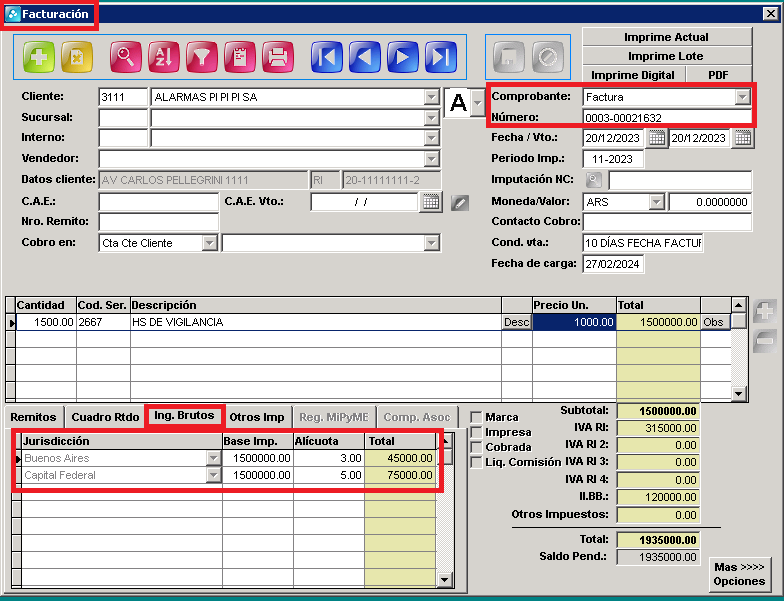Image resolution: width=784 pixels, height=601 pixels.
Task: Click the Número field 0003-00021632
Action: [x=667, y=118]
